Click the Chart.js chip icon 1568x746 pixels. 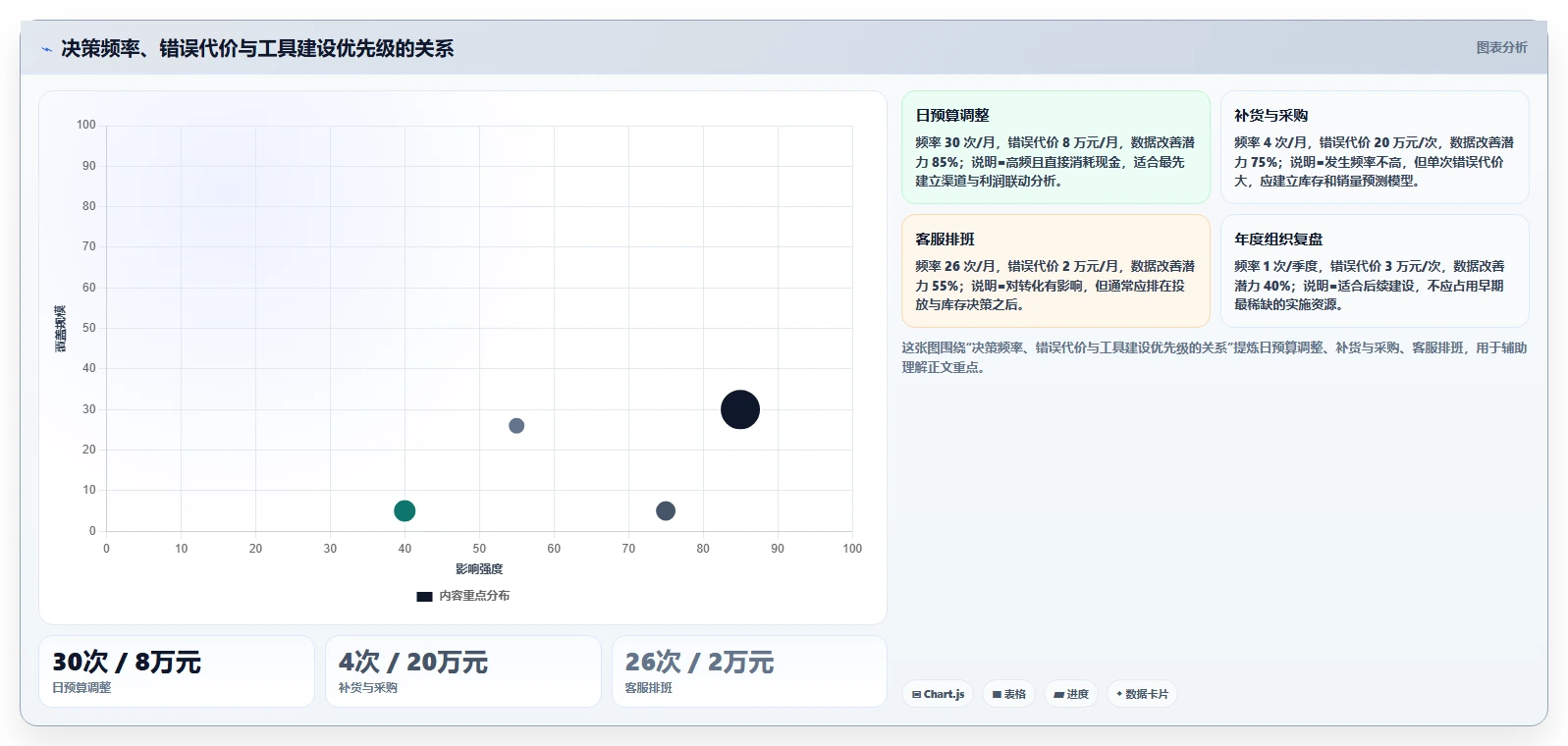coord(916,694)
